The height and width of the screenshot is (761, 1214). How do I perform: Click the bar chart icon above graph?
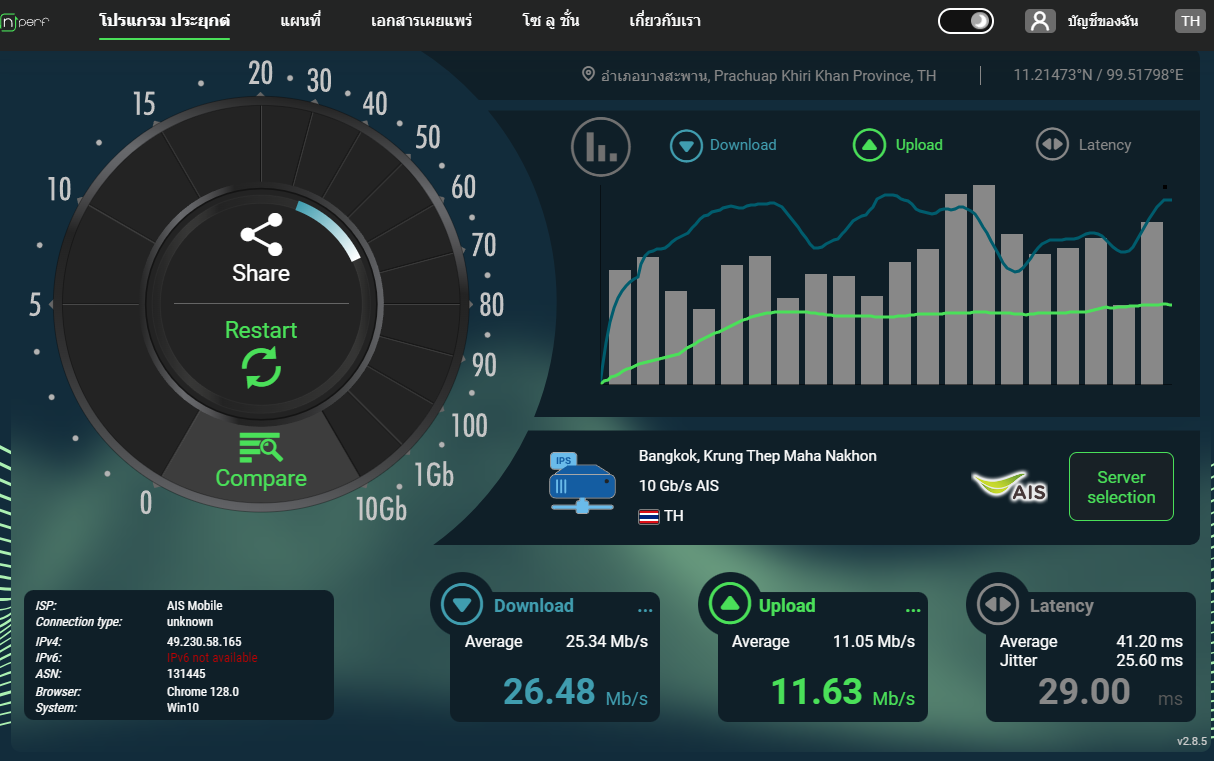pos(600,146)
